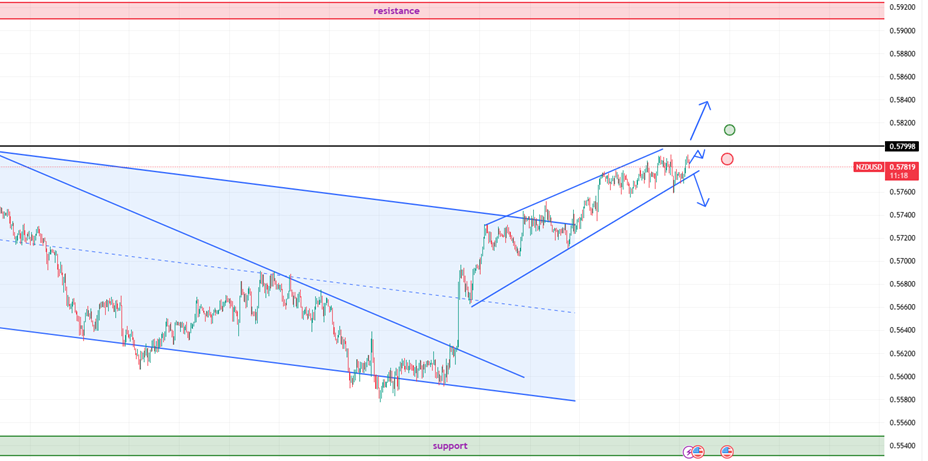Select the red circle marker
928x461 pixels.
pos(727,159)
